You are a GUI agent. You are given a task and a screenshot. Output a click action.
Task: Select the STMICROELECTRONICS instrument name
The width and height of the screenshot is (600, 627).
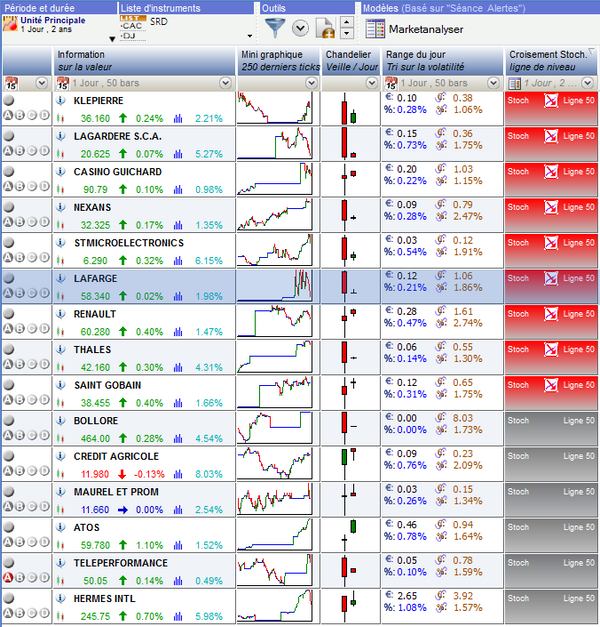coord(129,243)
